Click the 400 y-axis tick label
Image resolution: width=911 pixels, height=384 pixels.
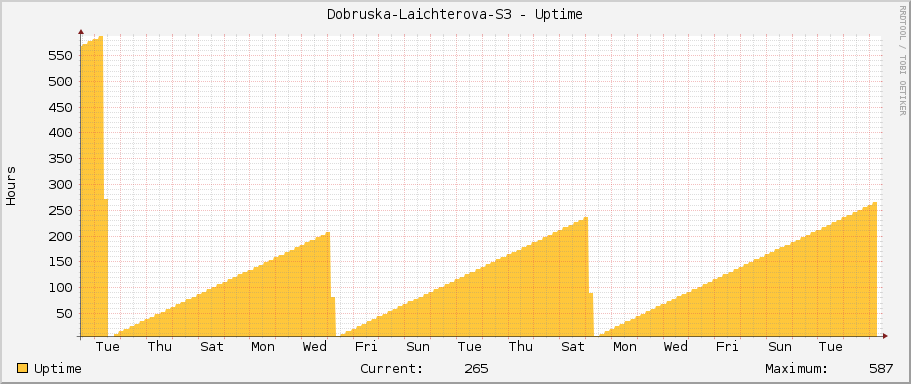[x=60, y=133]
